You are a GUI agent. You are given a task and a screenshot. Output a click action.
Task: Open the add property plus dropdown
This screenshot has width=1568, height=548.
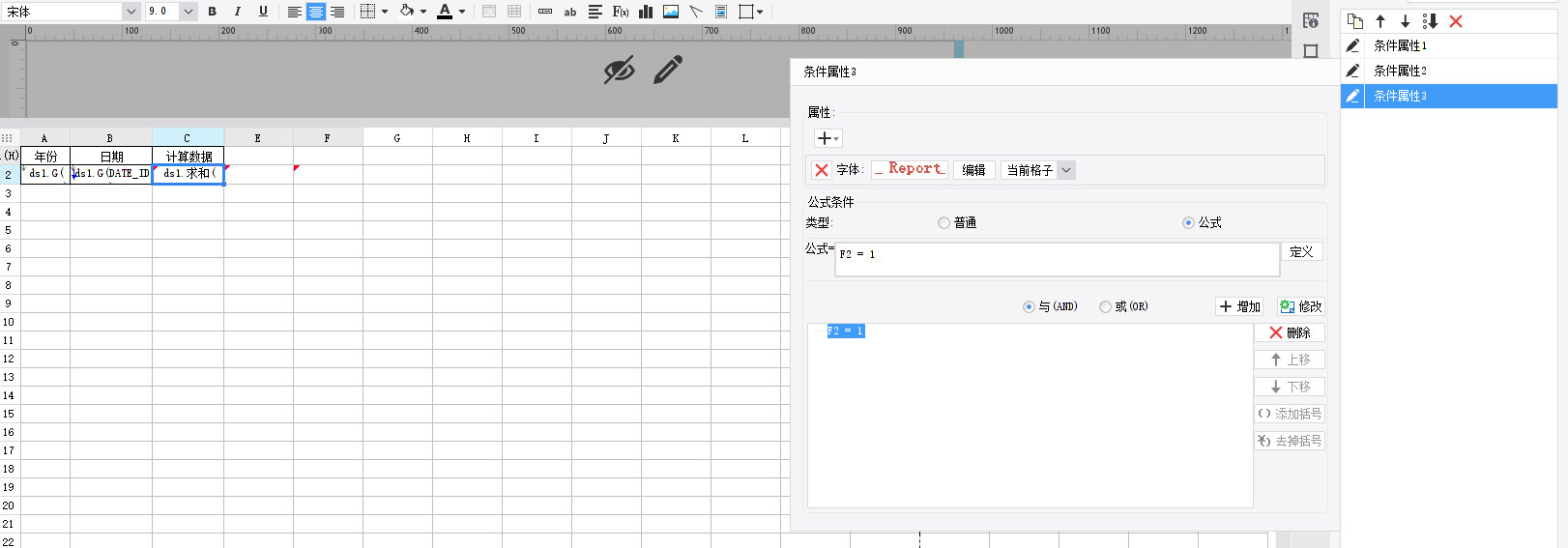tap(828, 138)
